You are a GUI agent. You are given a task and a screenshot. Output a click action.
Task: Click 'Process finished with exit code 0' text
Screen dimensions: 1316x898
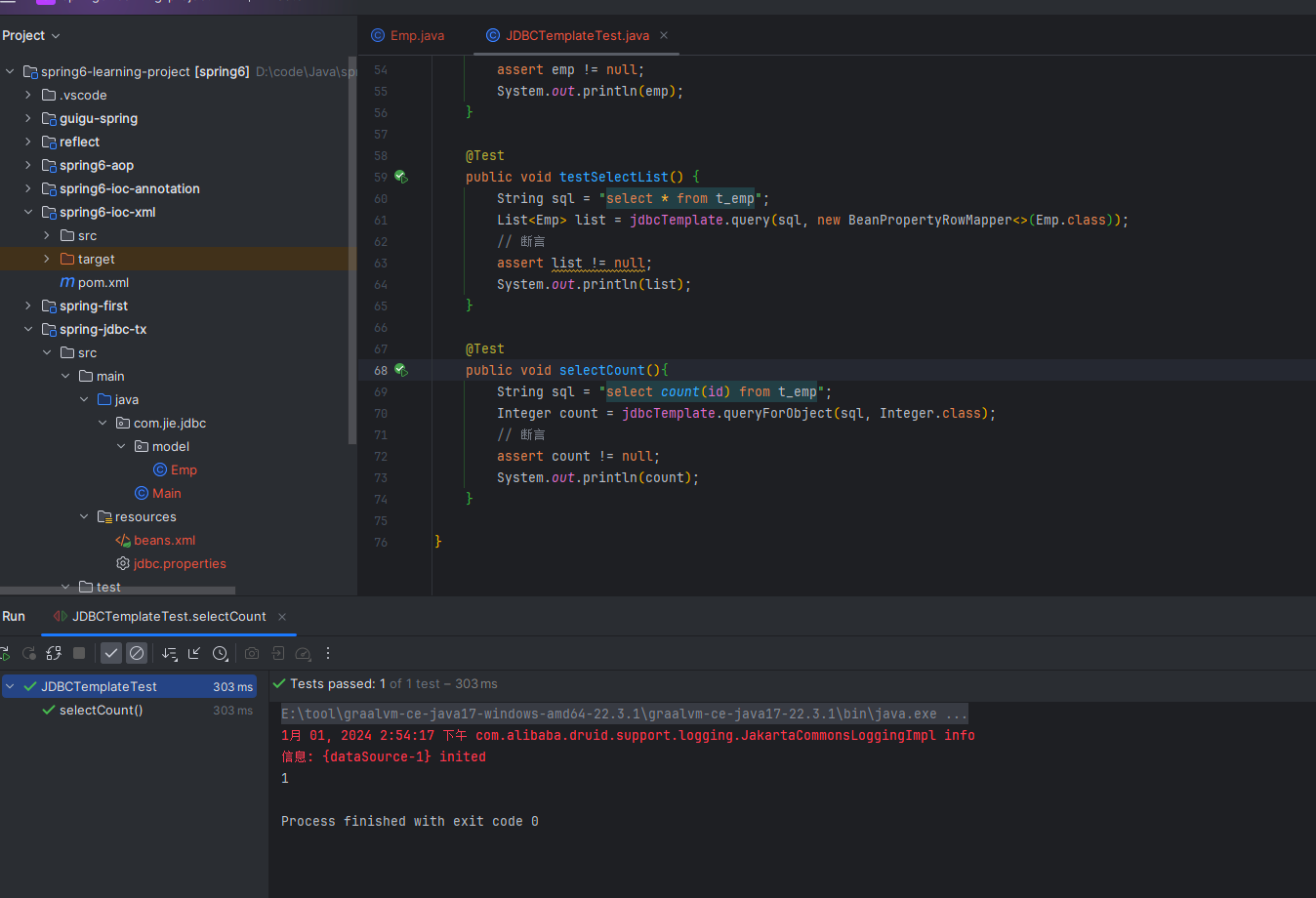pos(410,821)
